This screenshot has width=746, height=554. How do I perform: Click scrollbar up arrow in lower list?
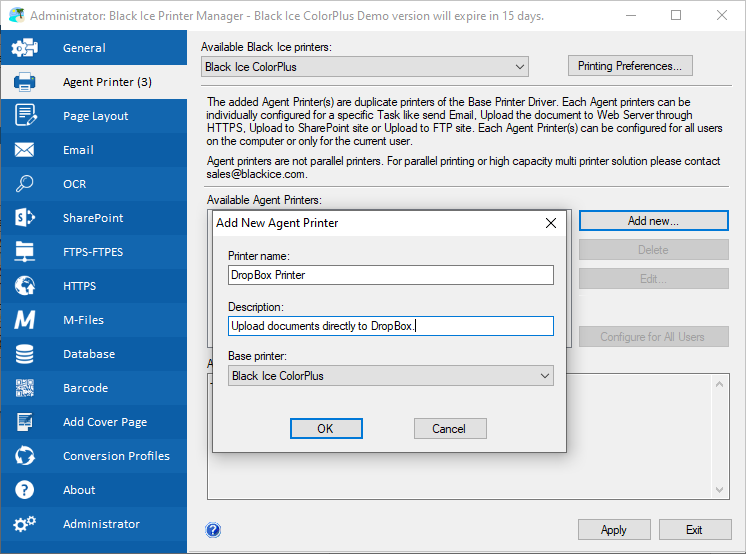pos(719,384)
